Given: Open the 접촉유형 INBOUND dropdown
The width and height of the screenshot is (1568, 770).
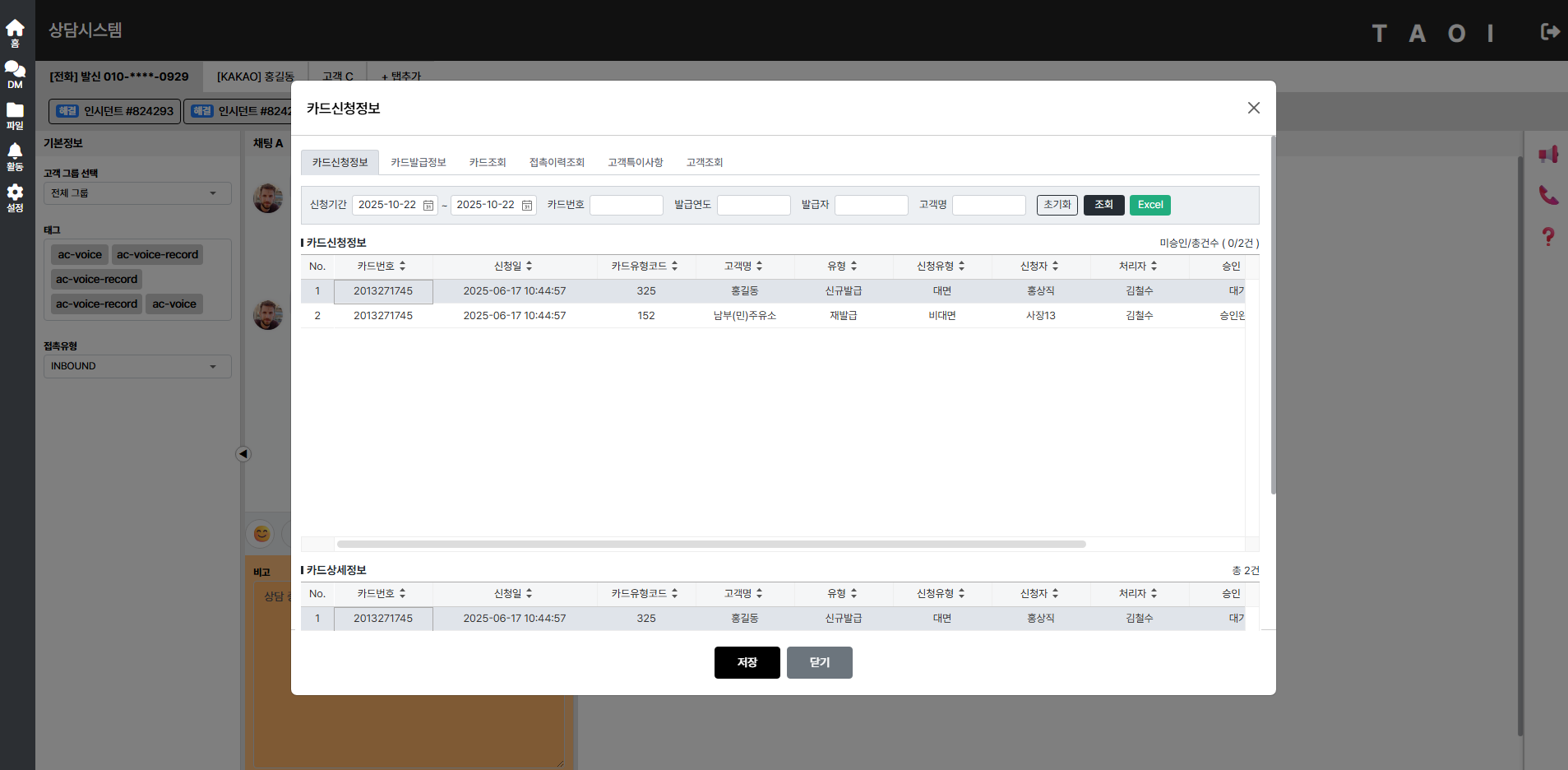Looking at the screenshot, I should pos(136,366).
